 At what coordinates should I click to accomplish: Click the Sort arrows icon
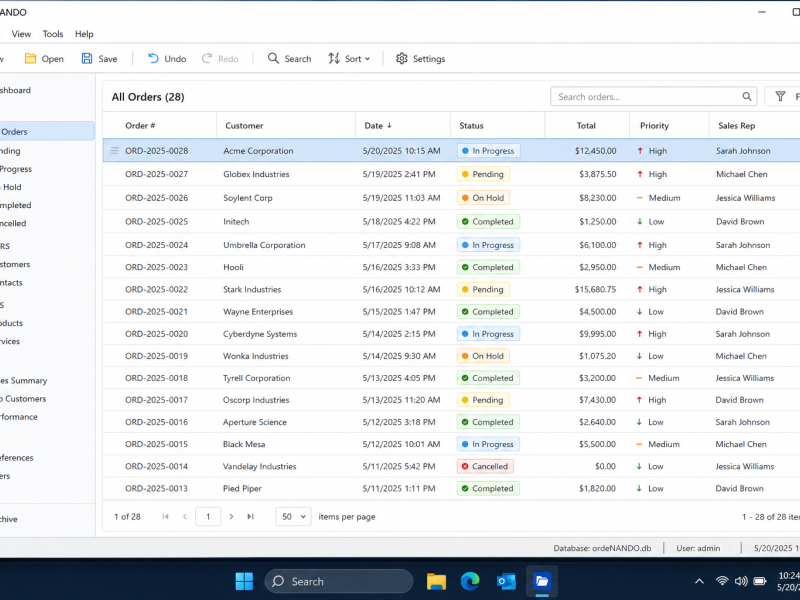334,59
